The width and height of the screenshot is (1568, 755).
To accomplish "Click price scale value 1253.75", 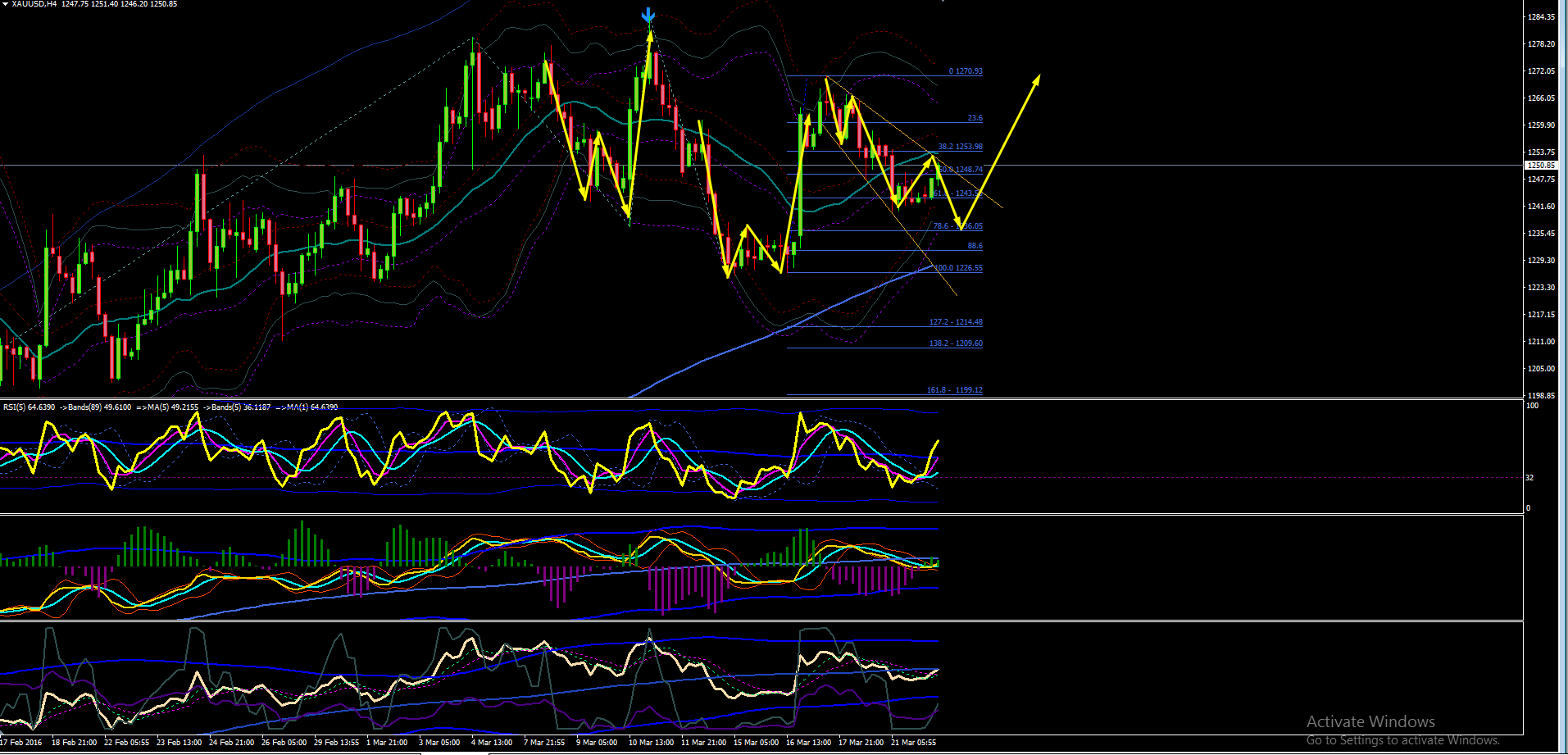I will [1542, 152].
